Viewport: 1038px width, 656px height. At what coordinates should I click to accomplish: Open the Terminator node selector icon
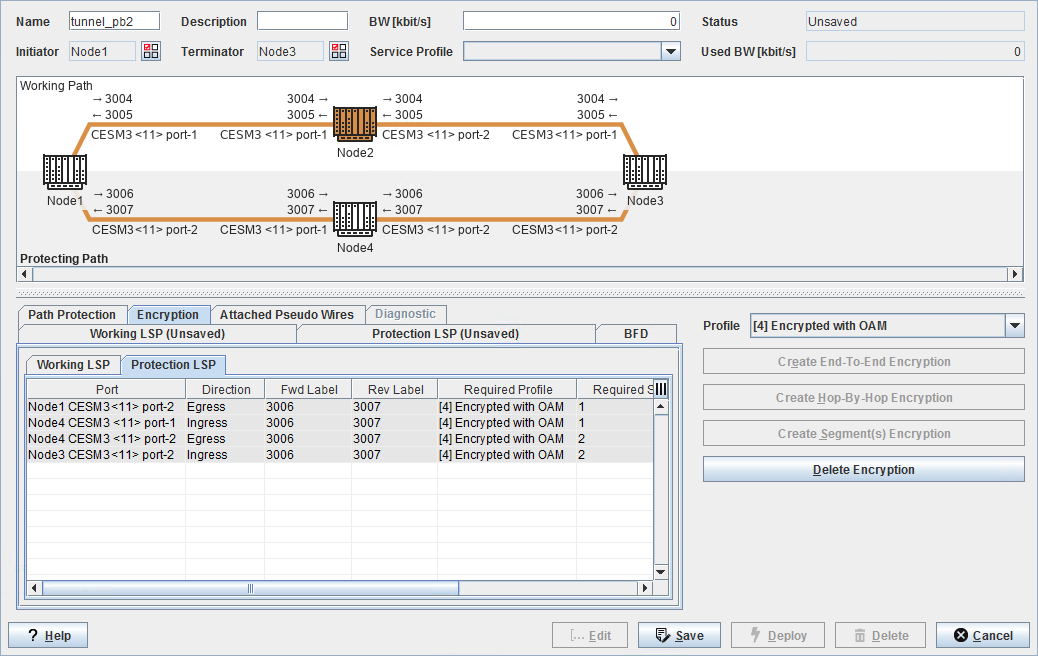click(339, 51)
